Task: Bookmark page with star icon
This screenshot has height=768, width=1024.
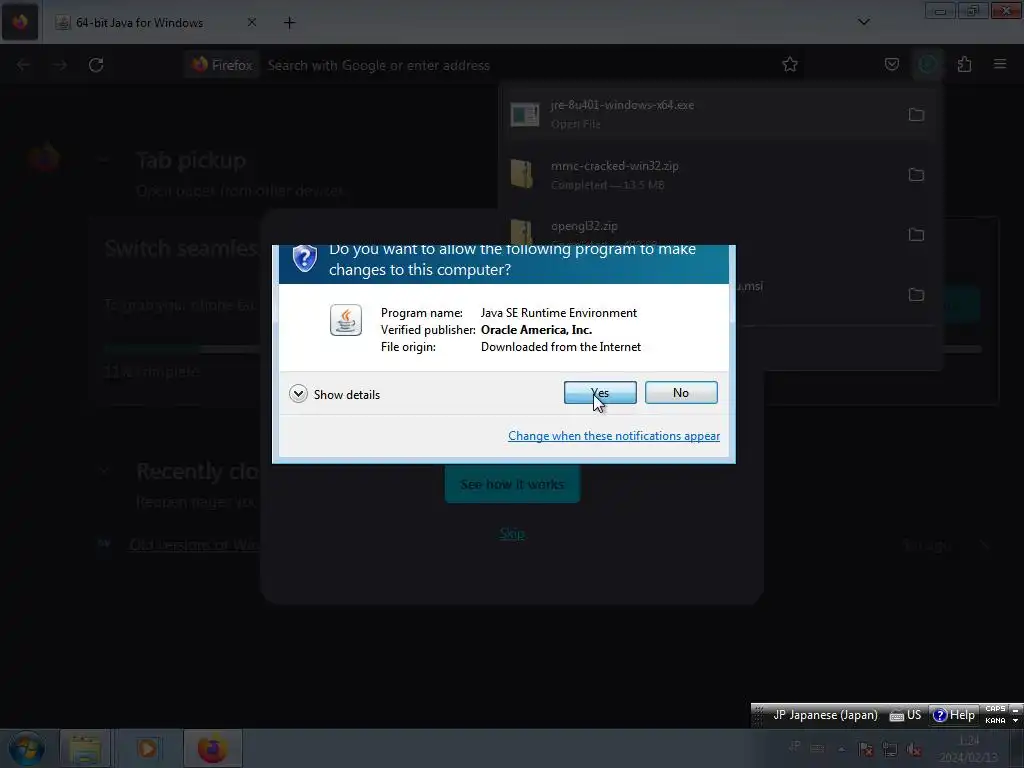Action: point(790,65)
